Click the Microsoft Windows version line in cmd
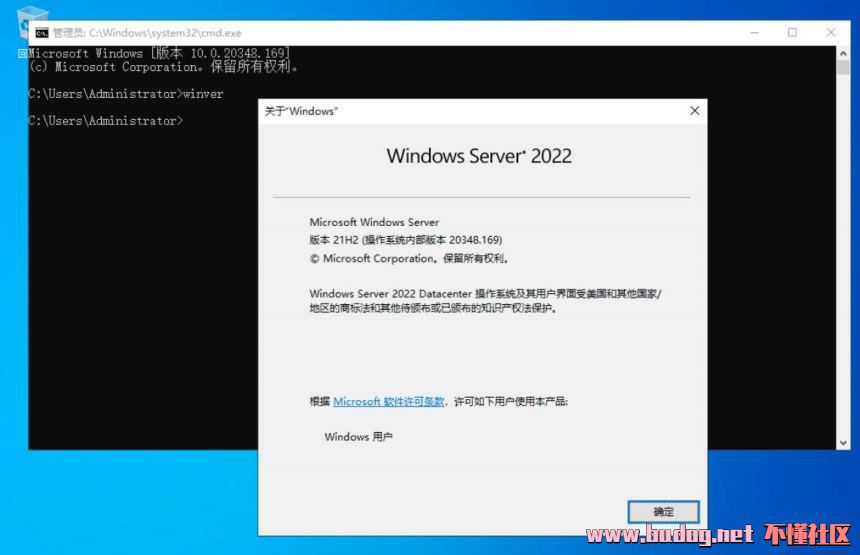Screen dimensions: 860x555 [x=159, y=53]
